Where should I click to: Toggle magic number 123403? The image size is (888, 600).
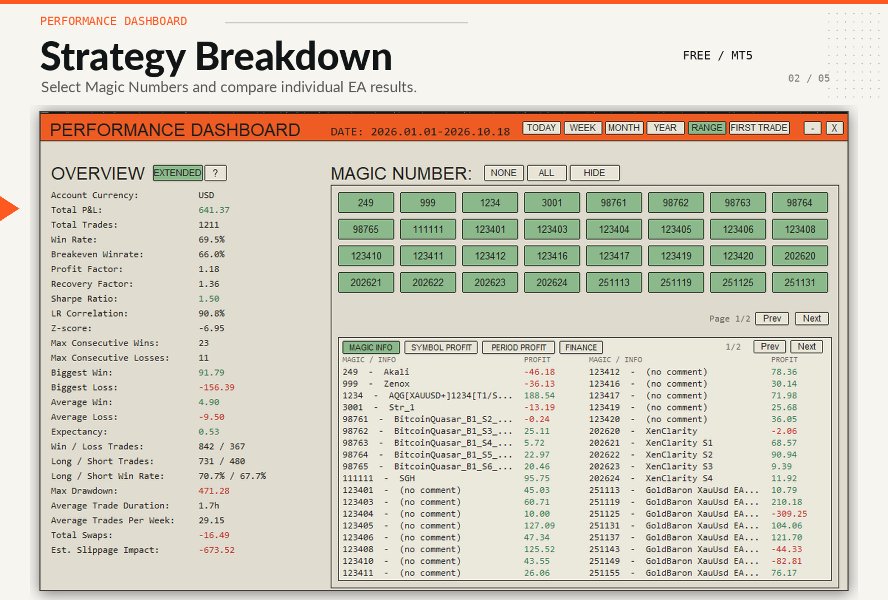552,229
